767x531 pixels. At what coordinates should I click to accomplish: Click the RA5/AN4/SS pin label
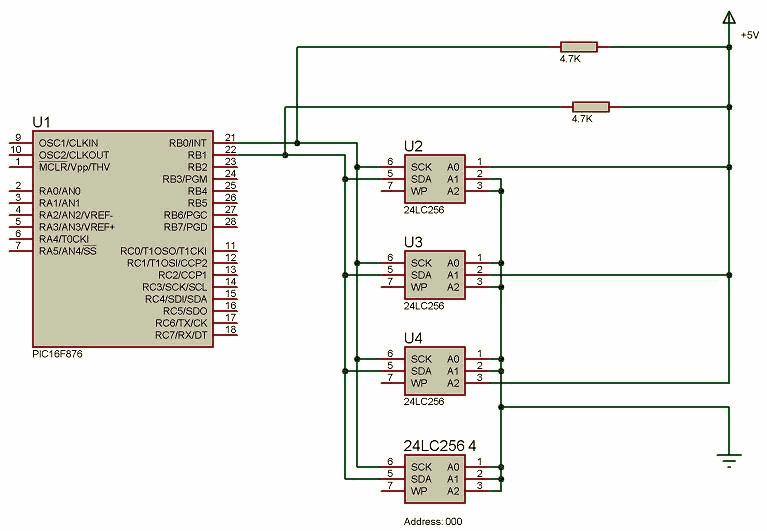(x=68, y=251)
